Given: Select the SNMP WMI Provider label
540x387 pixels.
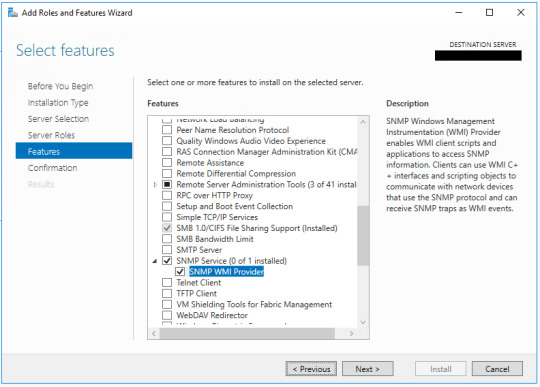Looking at the screenshot, I should (227, 272).
